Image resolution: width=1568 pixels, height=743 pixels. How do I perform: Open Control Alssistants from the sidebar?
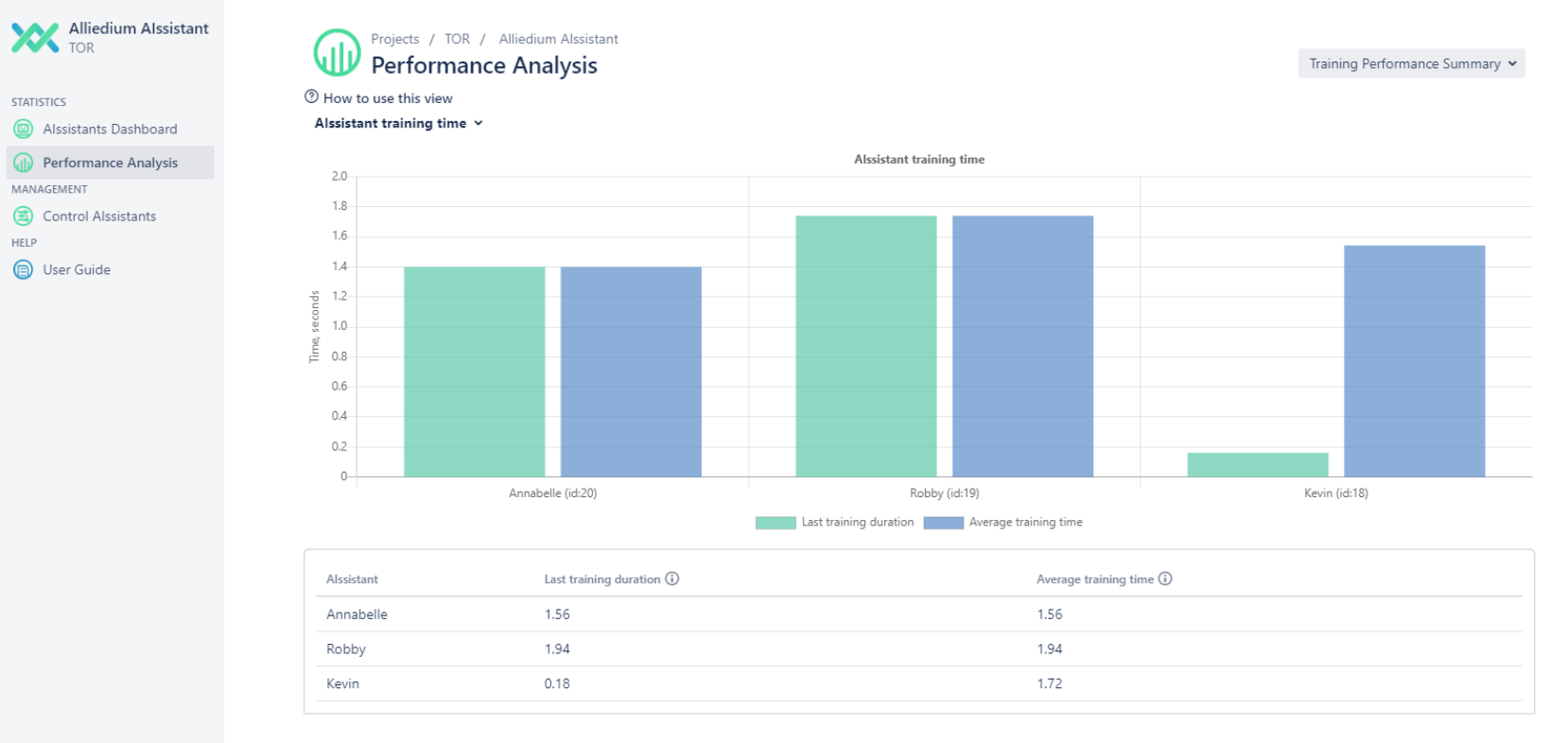point(99,216)
